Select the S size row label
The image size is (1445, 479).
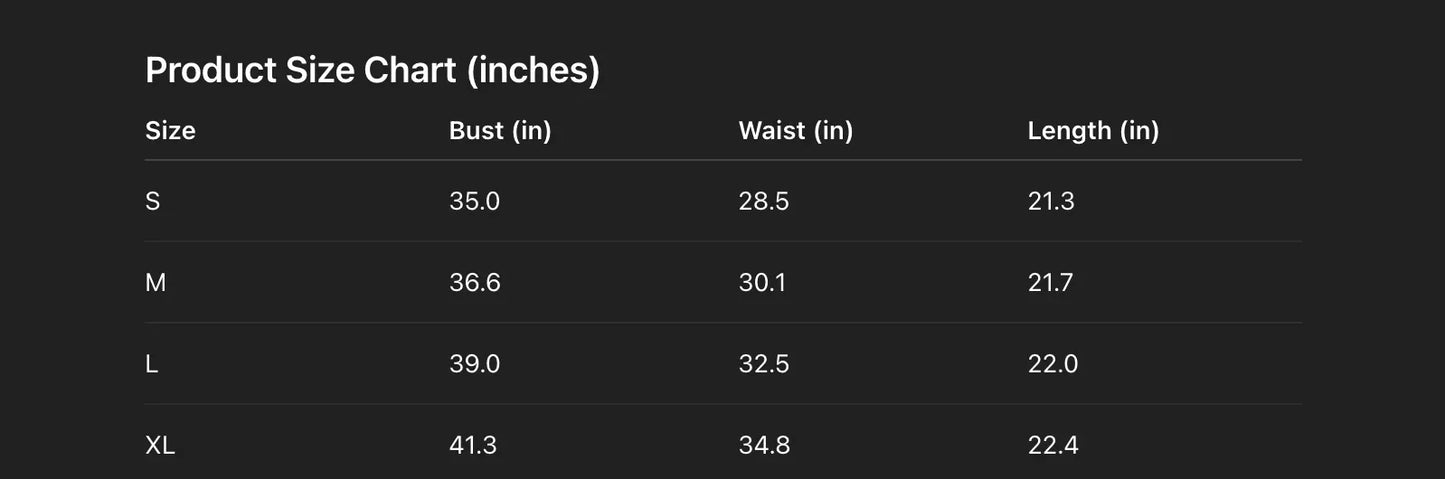(x=153, y=202)
